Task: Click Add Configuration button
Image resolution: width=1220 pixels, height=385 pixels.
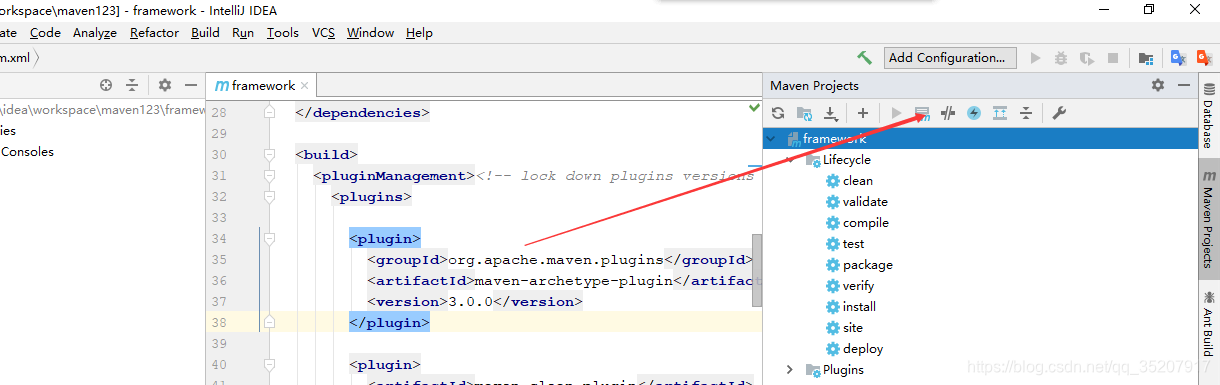Action: [x=950, y=58]
